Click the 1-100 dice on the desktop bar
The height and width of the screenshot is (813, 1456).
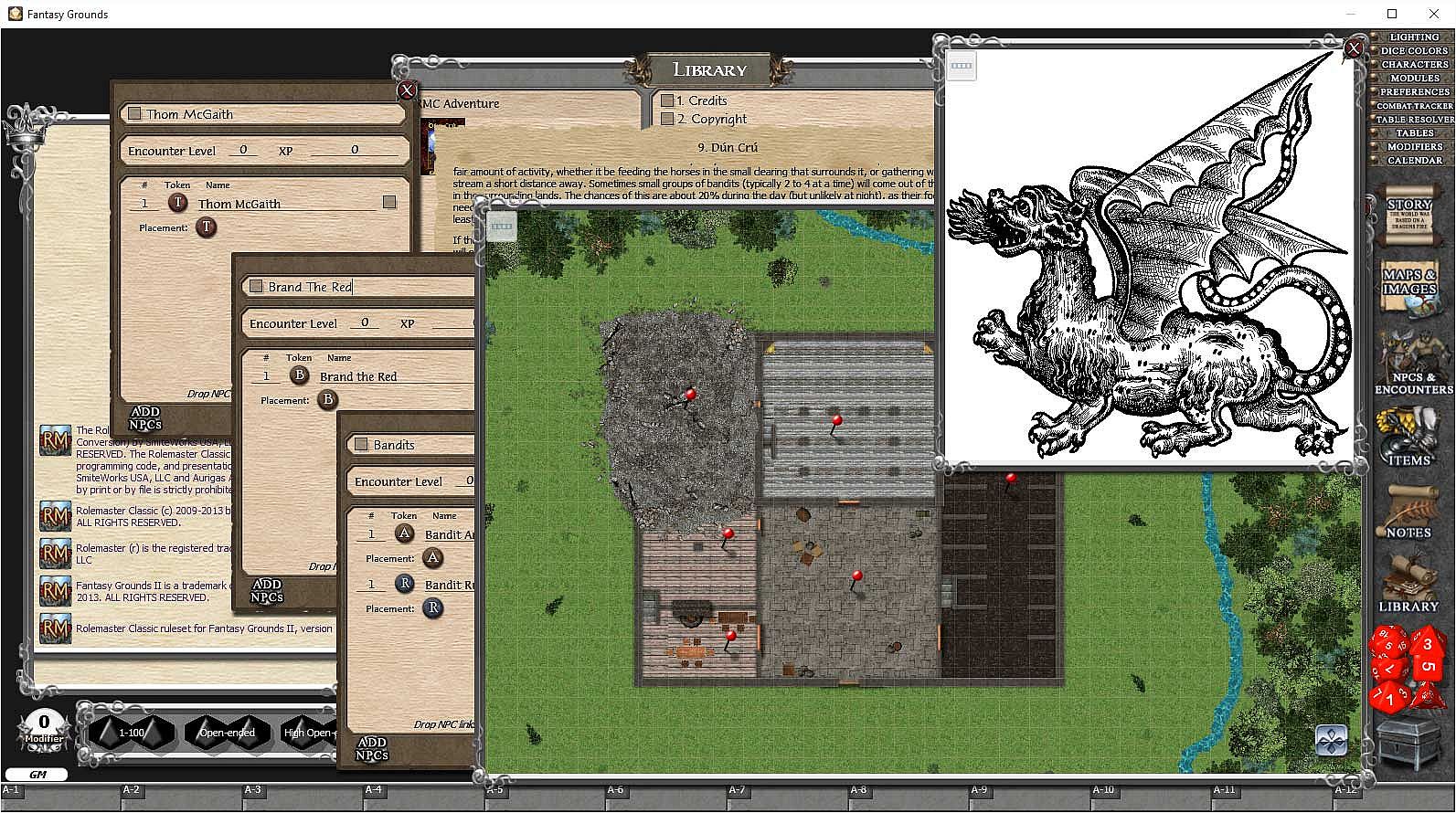(x=133, y=732)
